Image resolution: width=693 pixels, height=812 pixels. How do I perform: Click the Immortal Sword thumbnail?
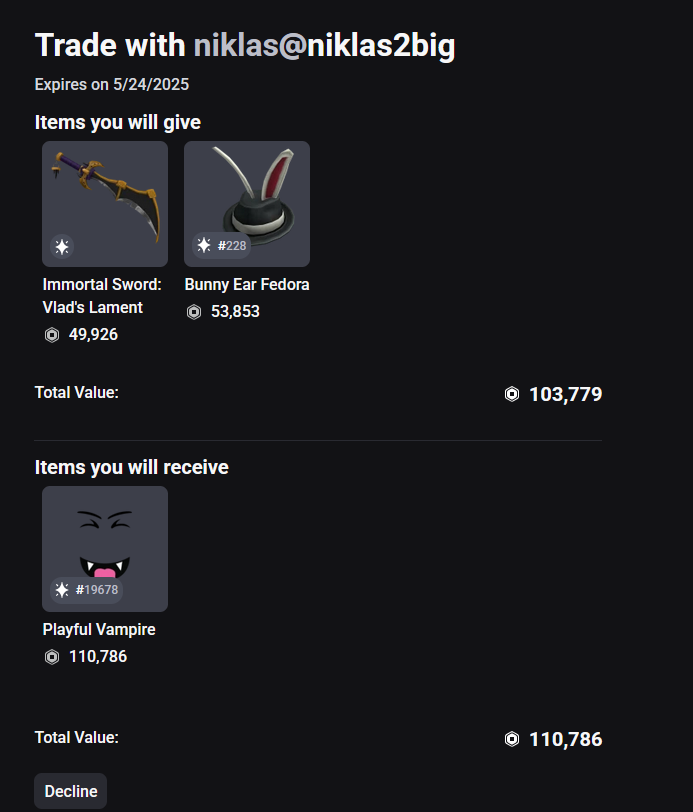104,203
